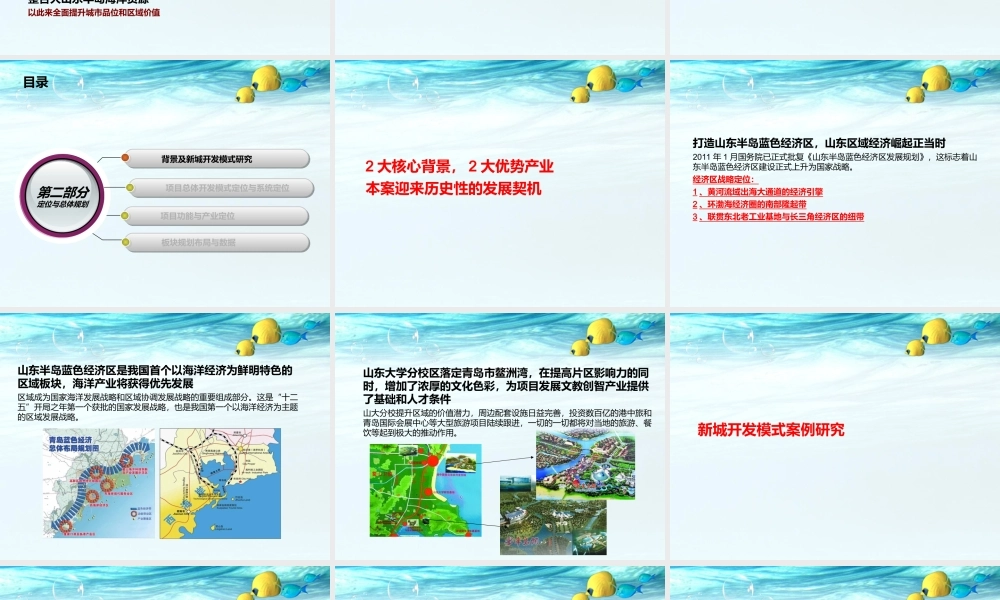Click link 1、黄河流域出海大通道的经济引擎

(x=758, y=192)
